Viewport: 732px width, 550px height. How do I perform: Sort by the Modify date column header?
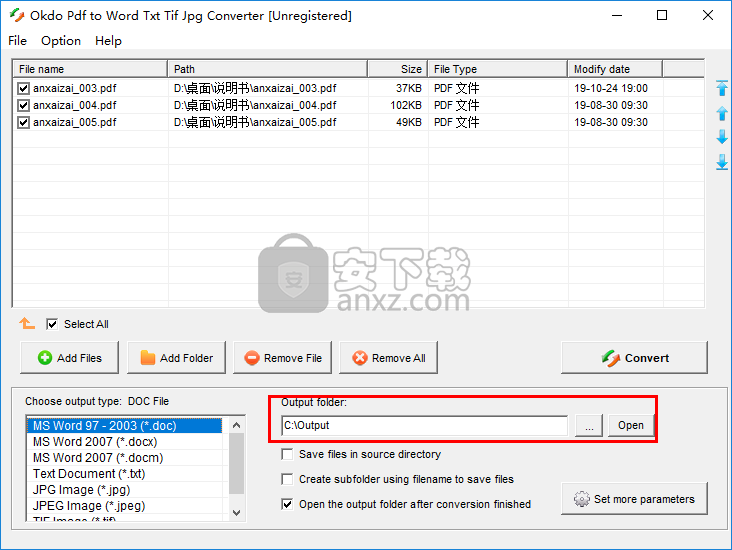pyautogui.click(x=615, y=69)
